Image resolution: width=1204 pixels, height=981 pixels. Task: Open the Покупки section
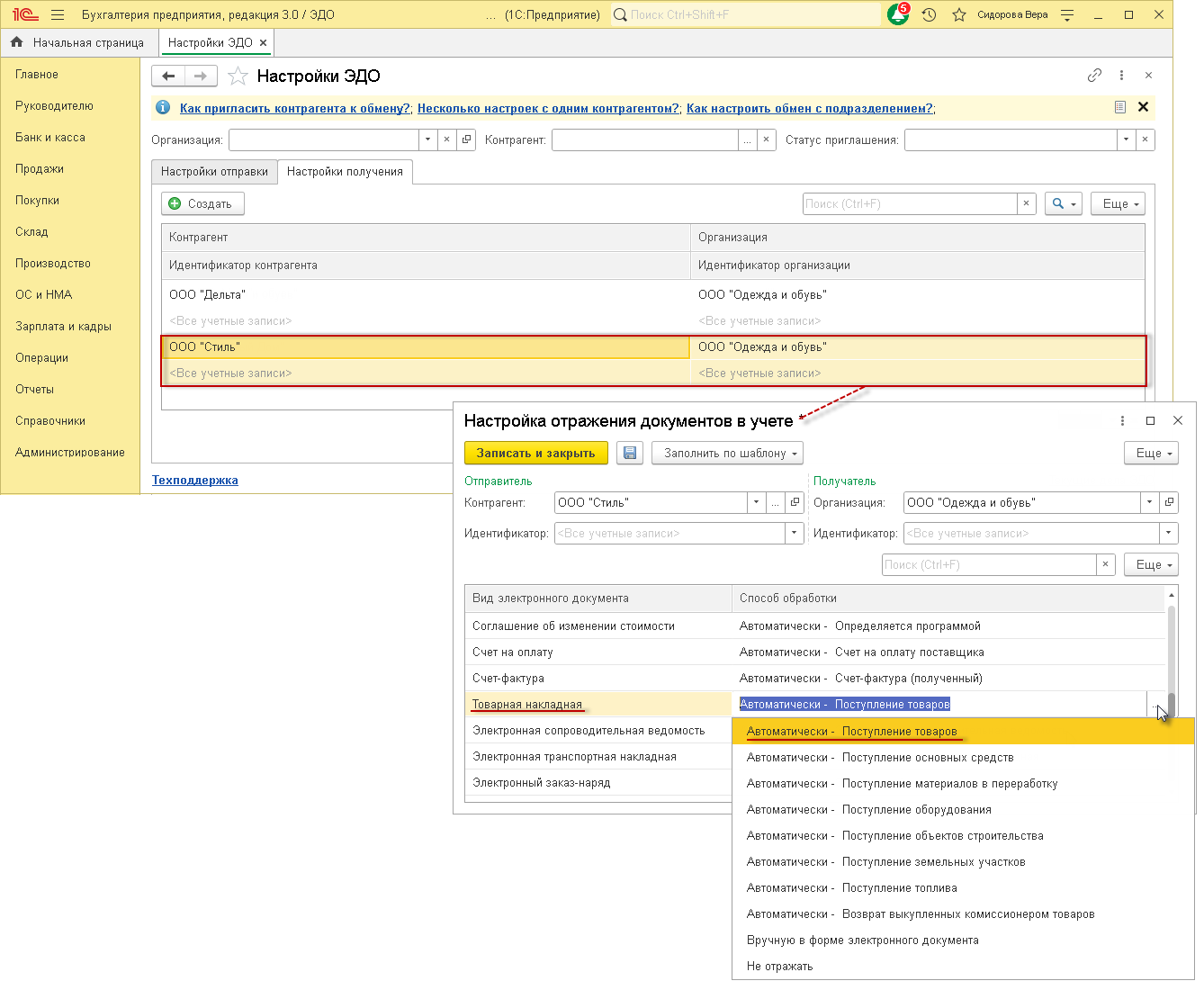click(x=37, y=200)
